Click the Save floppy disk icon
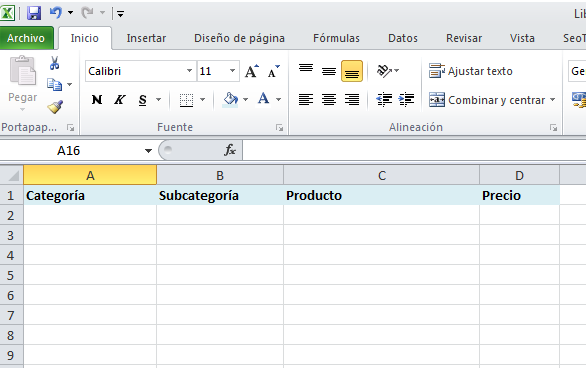586x368 pixels. (34, 13)
